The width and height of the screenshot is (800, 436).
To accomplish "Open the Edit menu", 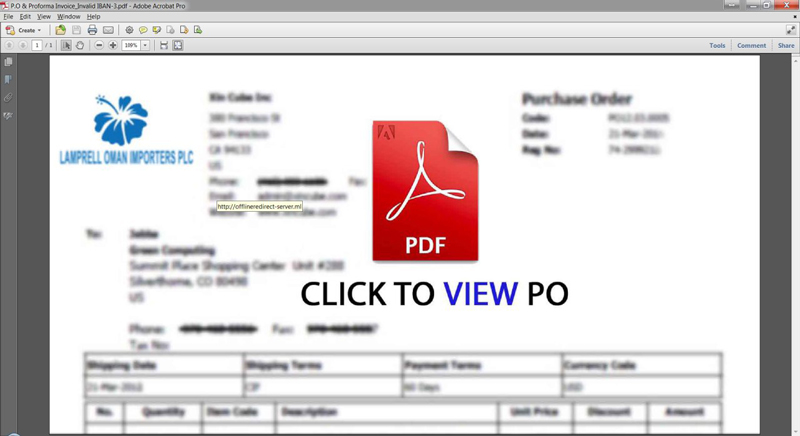I will [x=25, y=16].
